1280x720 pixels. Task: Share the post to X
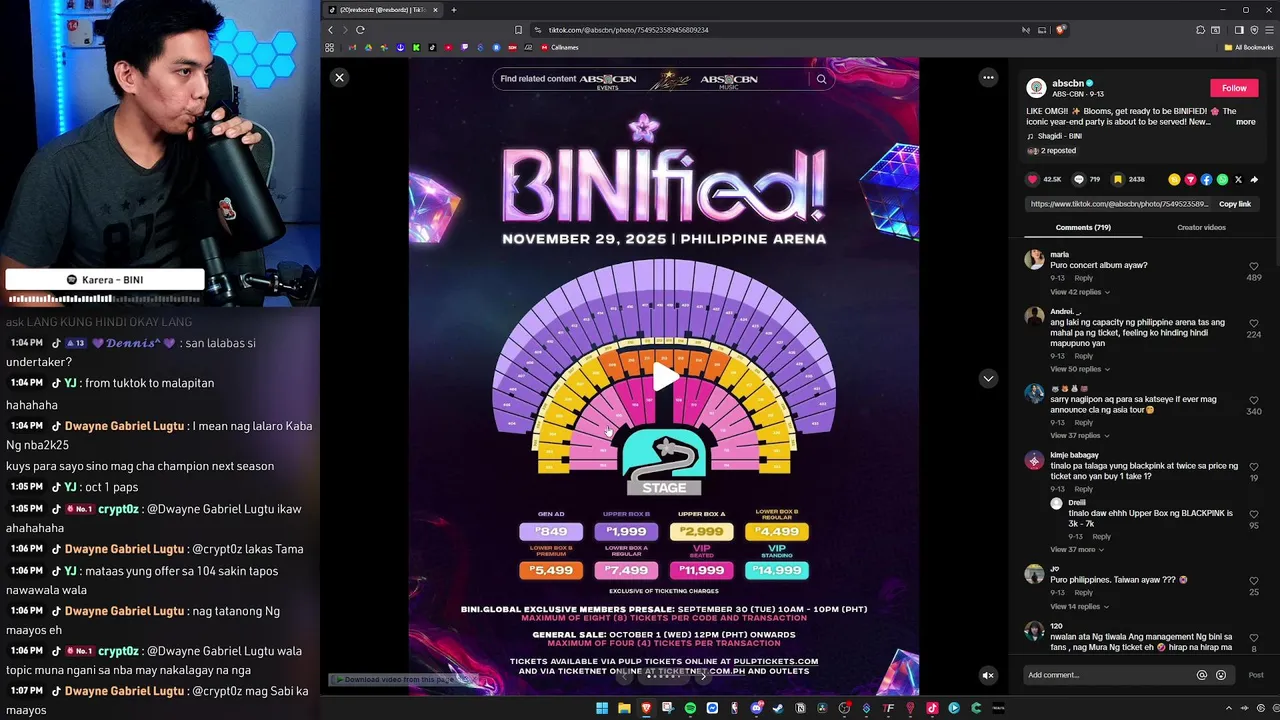click(x=1238, y=180)
